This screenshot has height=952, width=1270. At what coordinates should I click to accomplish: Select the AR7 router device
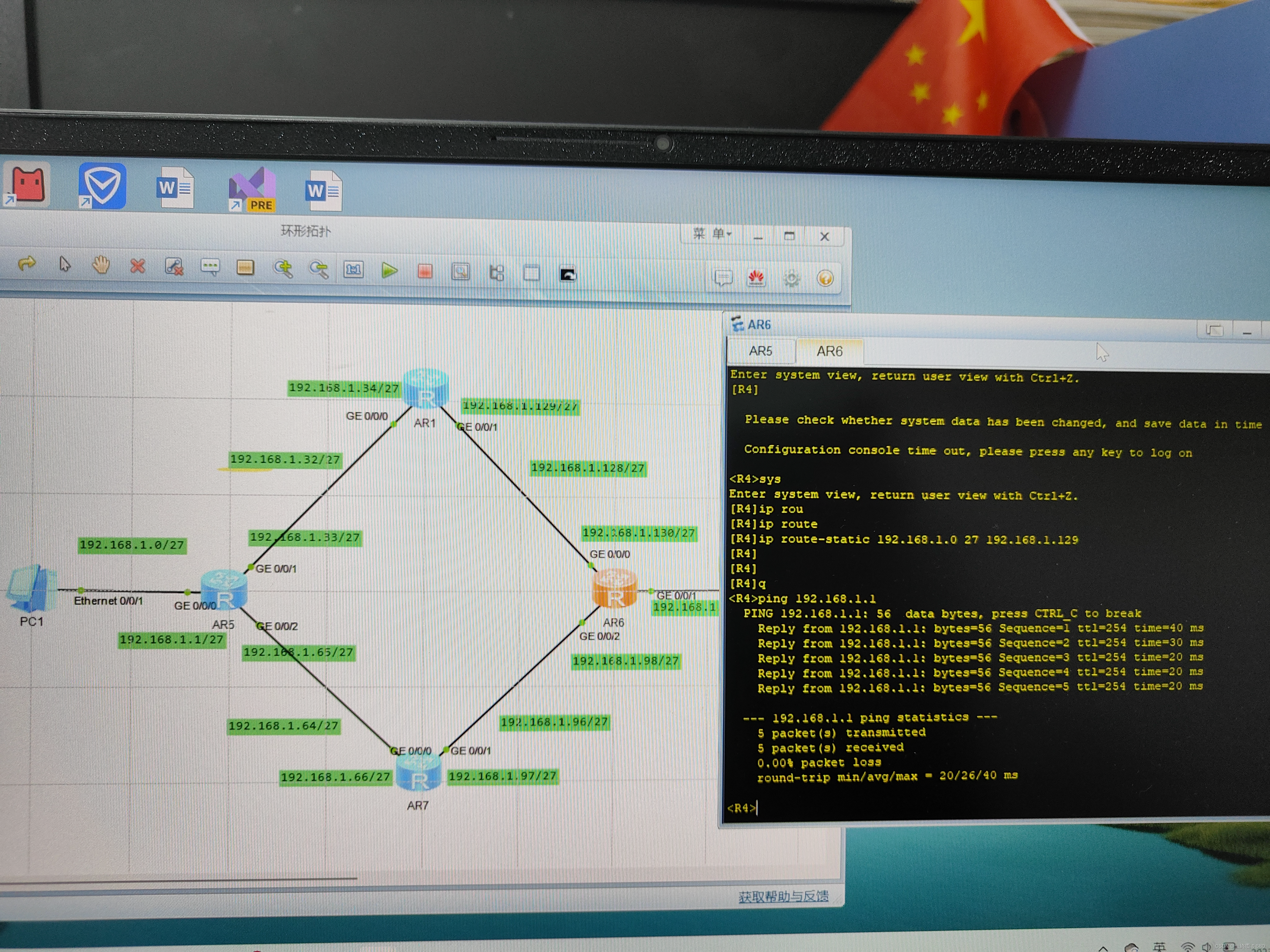click(x=419, y=773)
